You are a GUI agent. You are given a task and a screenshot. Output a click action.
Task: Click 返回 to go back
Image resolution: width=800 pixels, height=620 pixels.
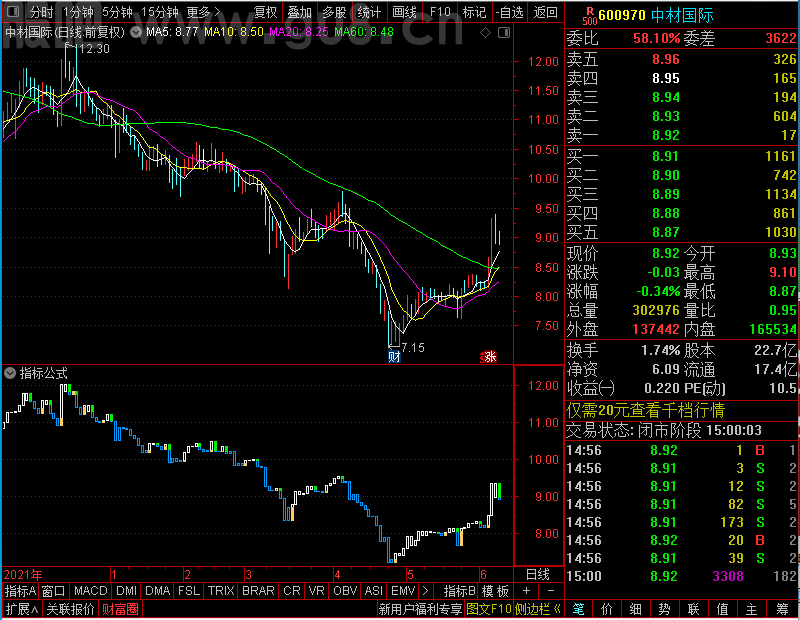pyautogui.click(x=545, y=12)
